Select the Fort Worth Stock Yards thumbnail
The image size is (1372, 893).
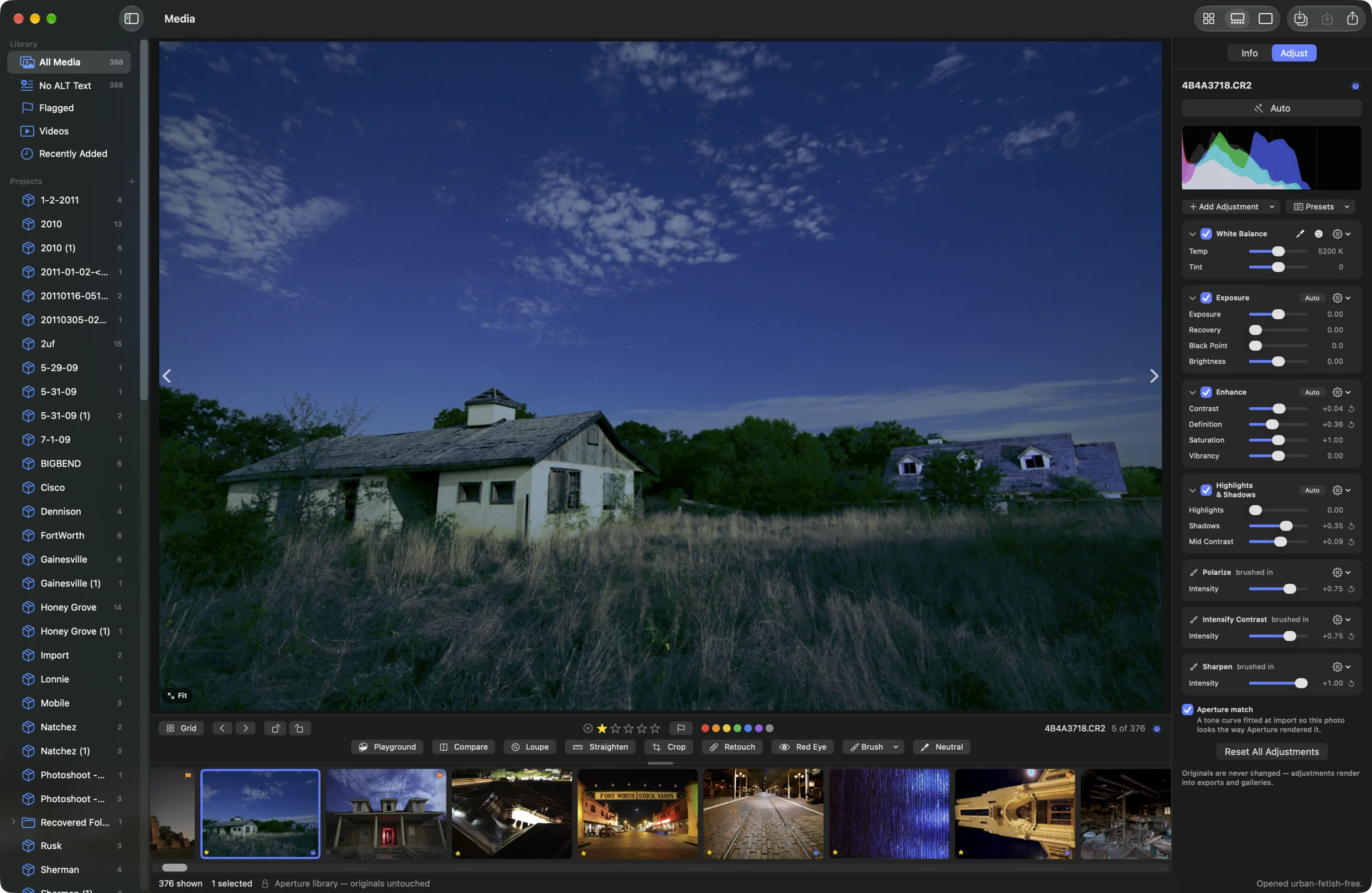pyautogui.click(x=637, y=813)
